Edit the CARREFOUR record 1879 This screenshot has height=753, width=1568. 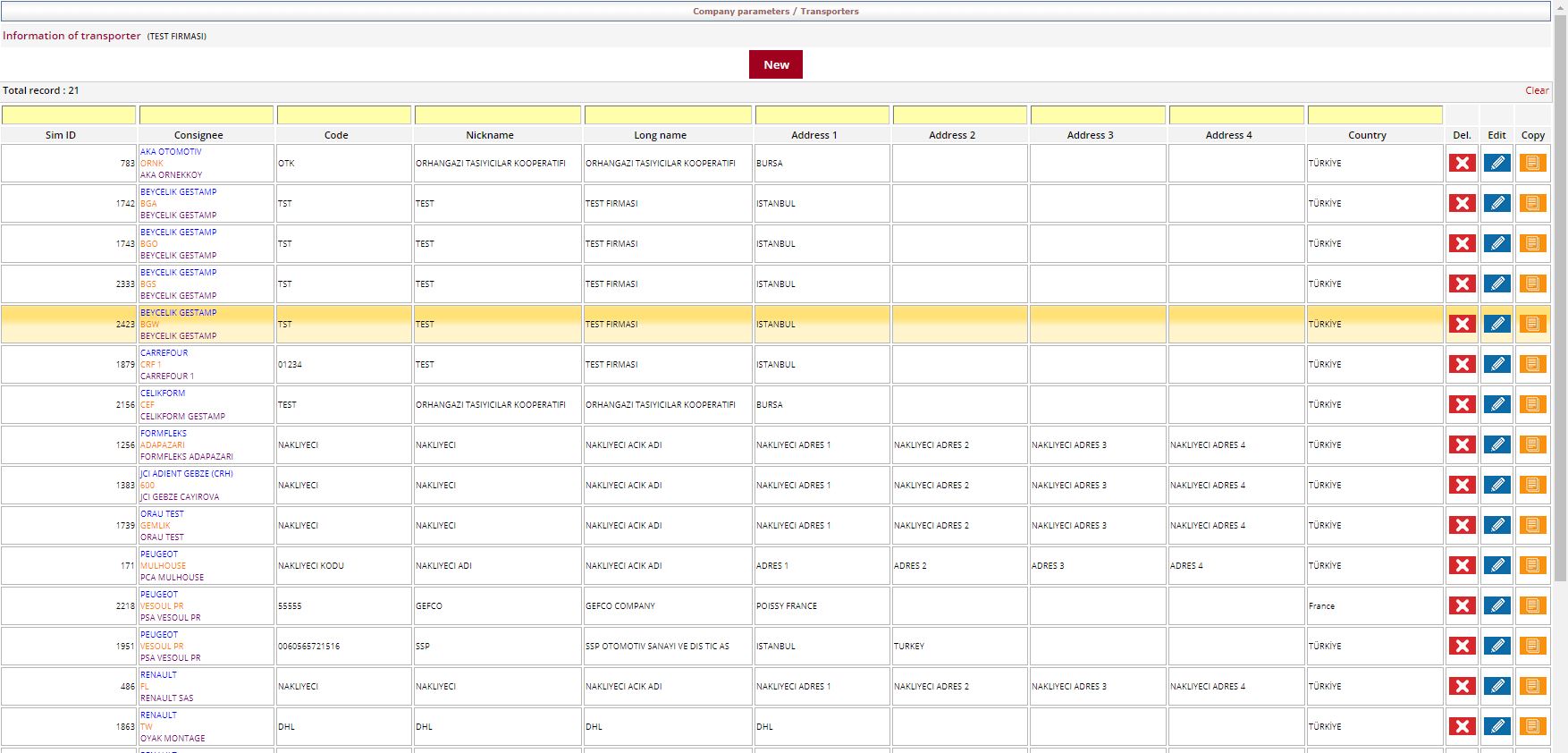(x=1496, y=364)
